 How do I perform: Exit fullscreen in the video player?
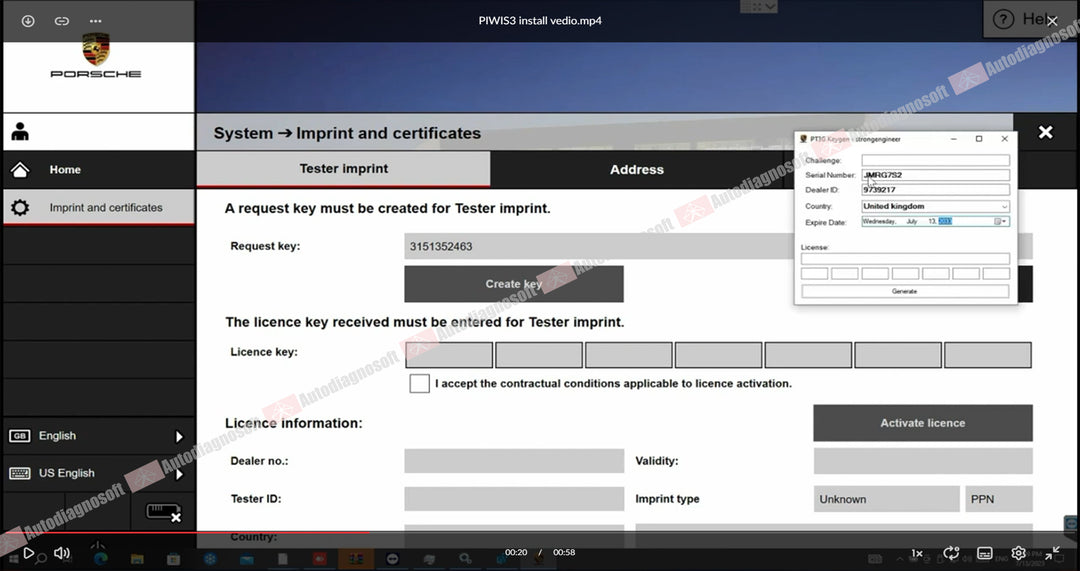coord(1052,552)
